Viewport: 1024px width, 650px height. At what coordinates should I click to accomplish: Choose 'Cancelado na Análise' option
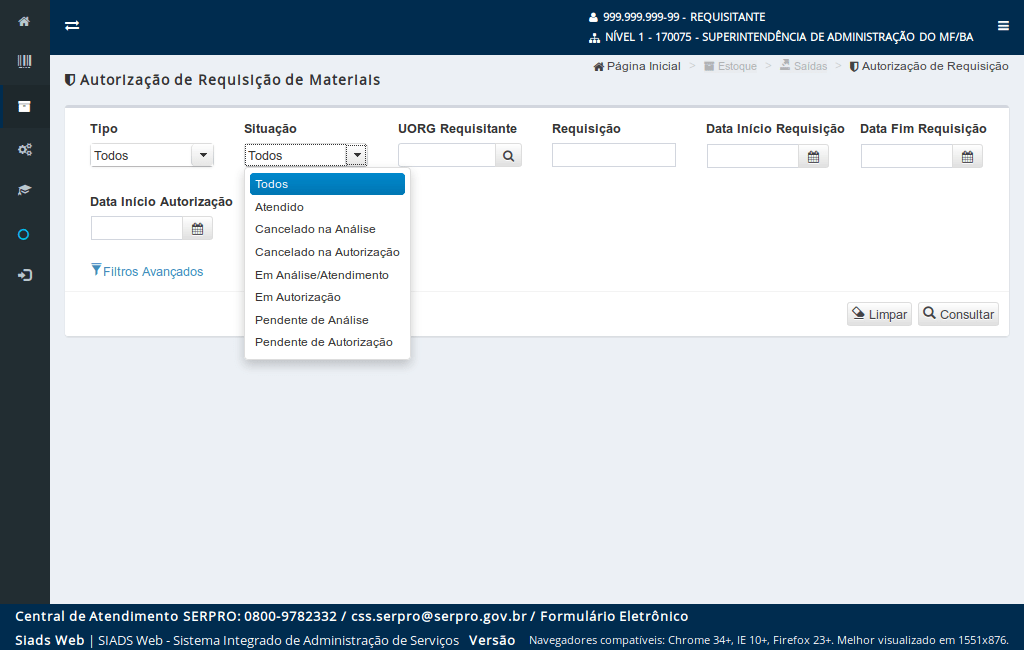pyautogui.click(x=327, y=229)
